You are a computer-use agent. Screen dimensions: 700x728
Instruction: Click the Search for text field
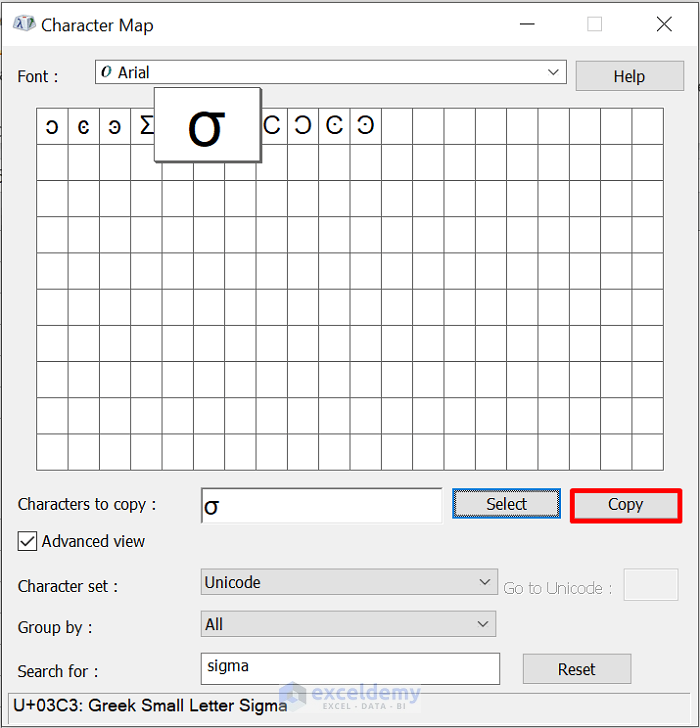(x=350, y=667)
